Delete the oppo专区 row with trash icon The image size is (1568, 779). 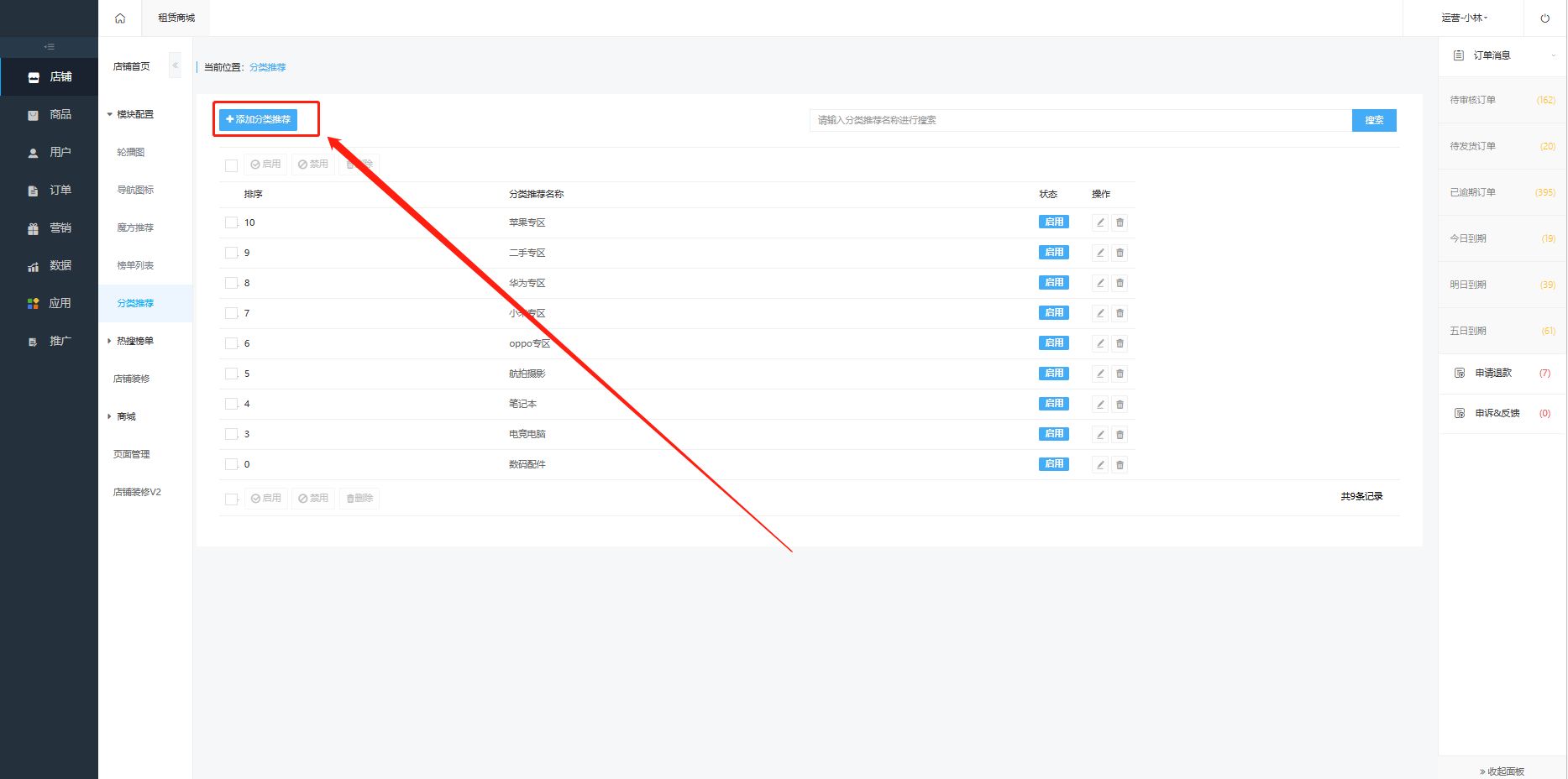[x=1120, y=343]
